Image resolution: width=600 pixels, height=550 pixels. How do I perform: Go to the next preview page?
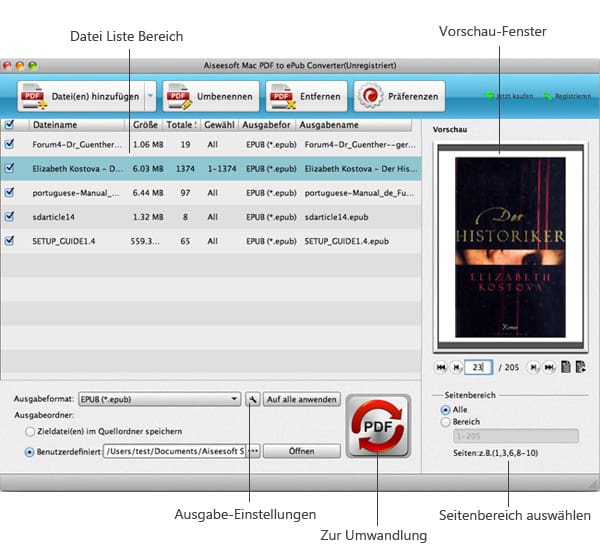coord(532,368)
